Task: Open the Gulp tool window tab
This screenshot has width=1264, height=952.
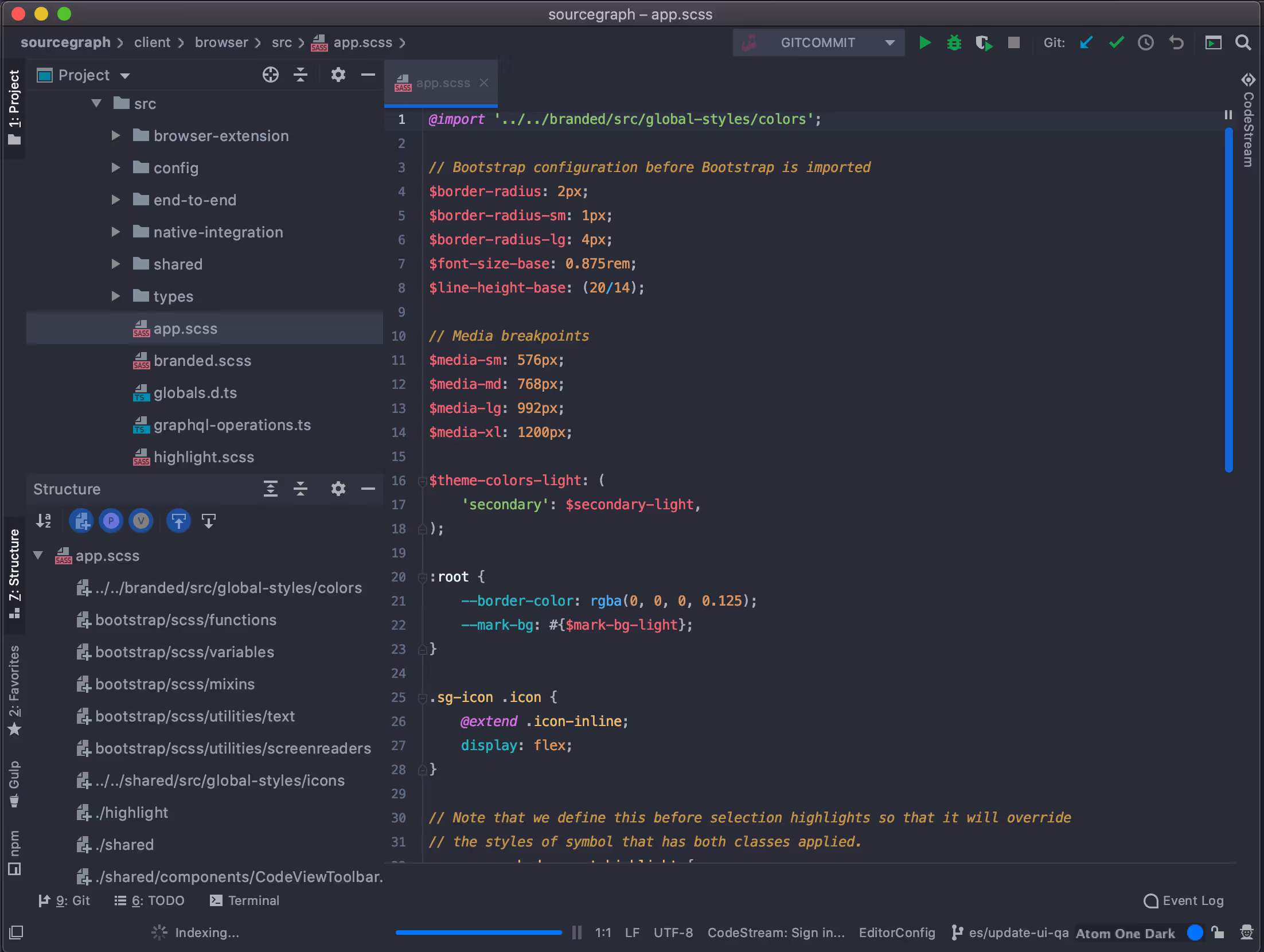Action: tap(14, 783)
